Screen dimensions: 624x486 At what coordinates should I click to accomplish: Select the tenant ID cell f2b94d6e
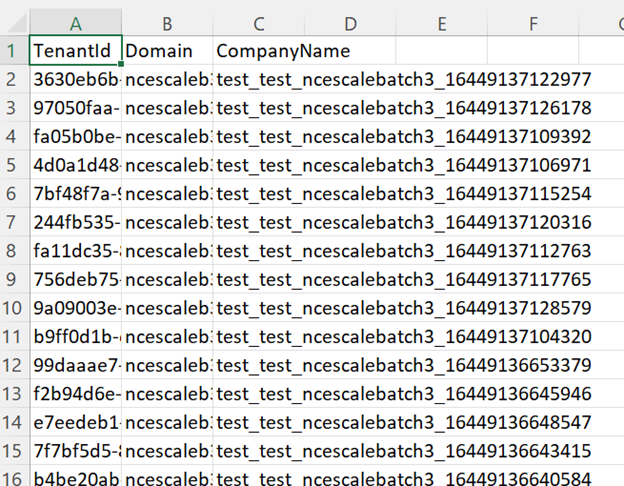[76, 393]
